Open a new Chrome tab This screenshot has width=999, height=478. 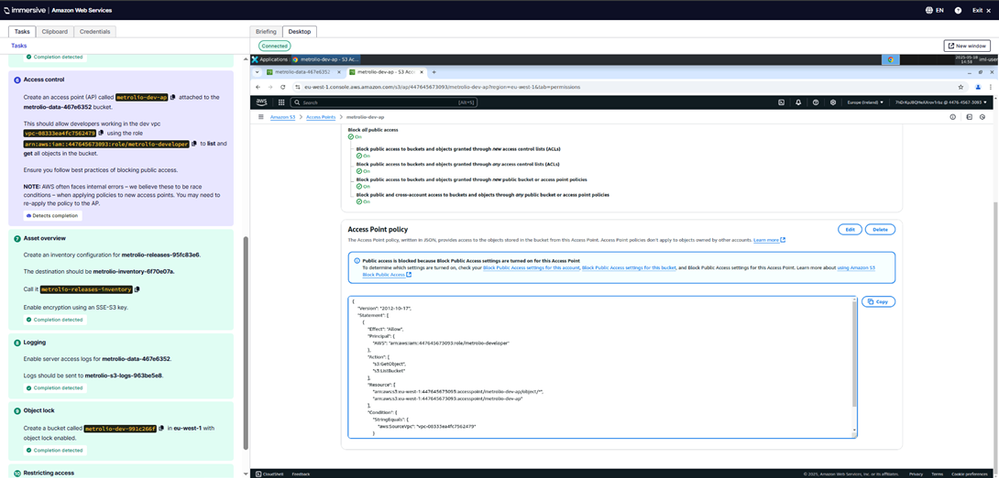tap(434, 72)
